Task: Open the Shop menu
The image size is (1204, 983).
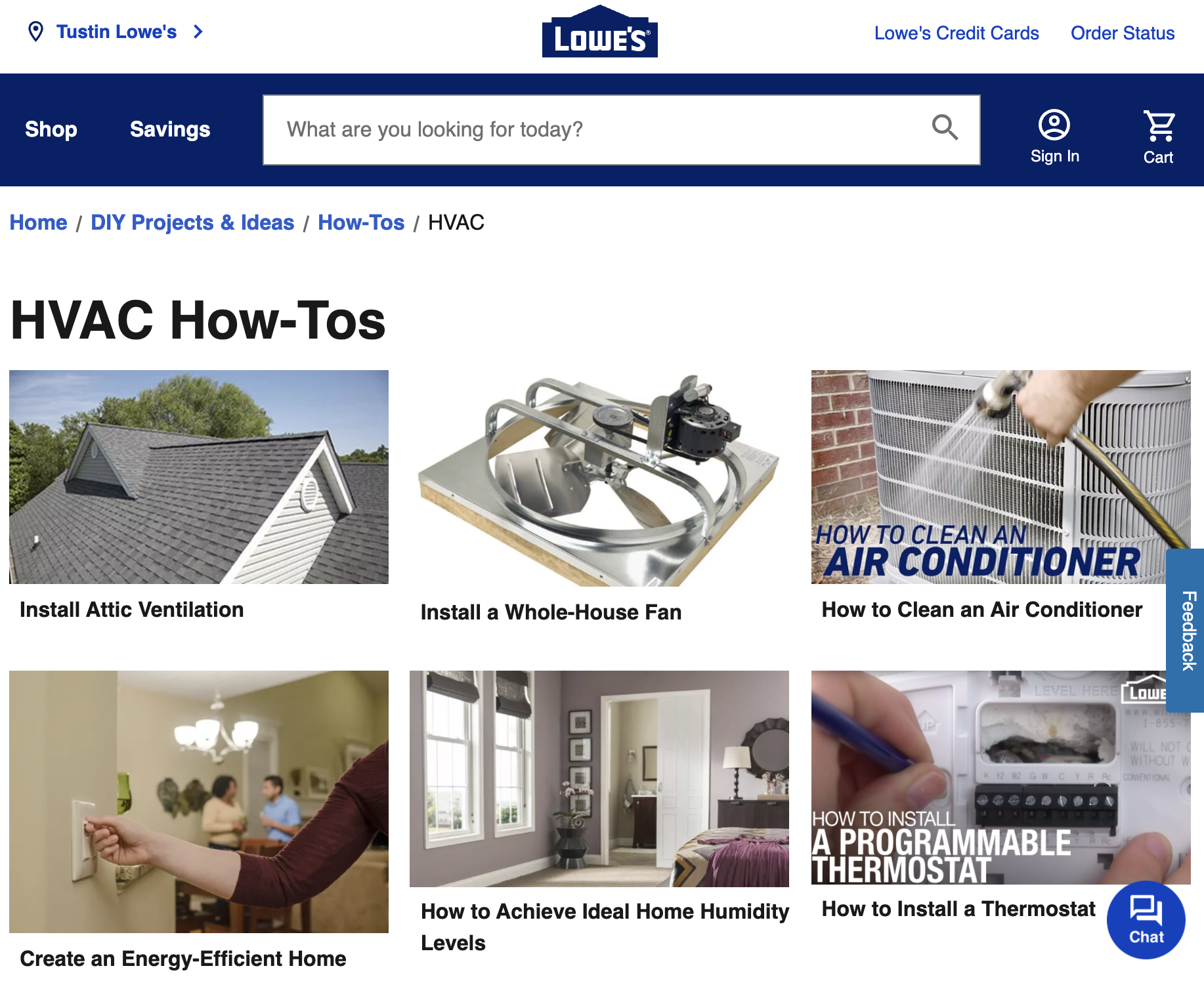Action: click(x=51, y=129)
